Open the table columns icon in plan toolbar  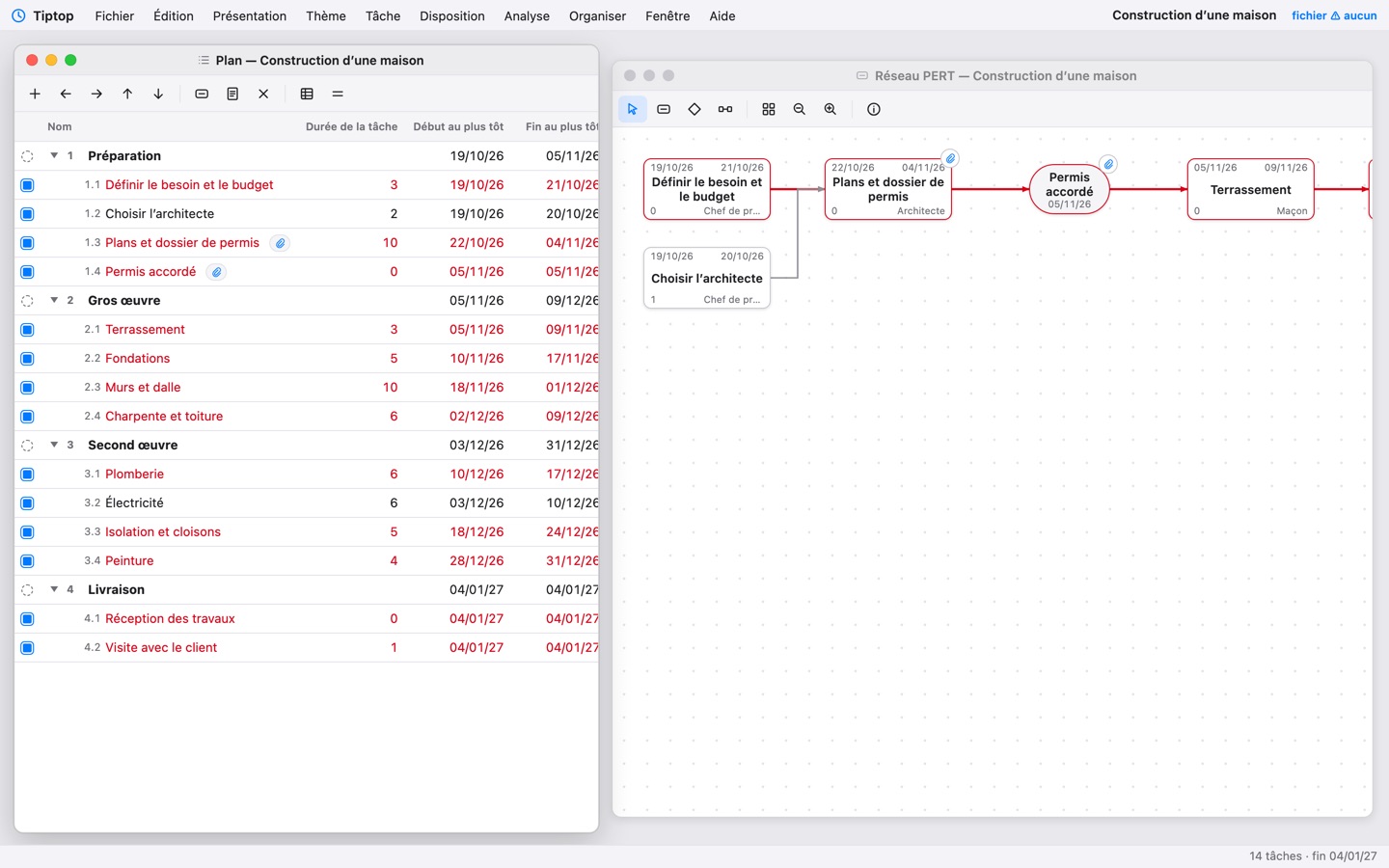(307, 94)
